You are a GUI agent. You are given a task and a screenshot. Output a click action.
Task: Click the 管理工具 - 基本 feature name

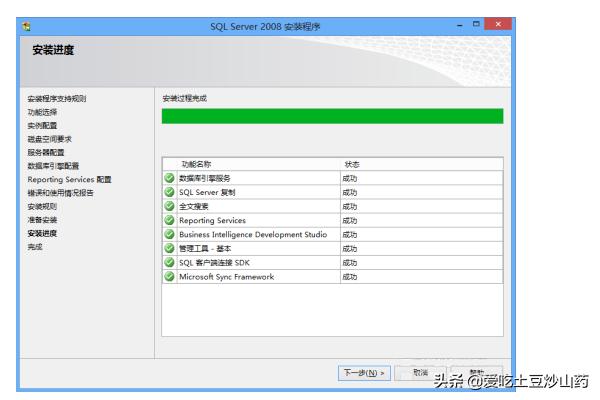point(205,248)
